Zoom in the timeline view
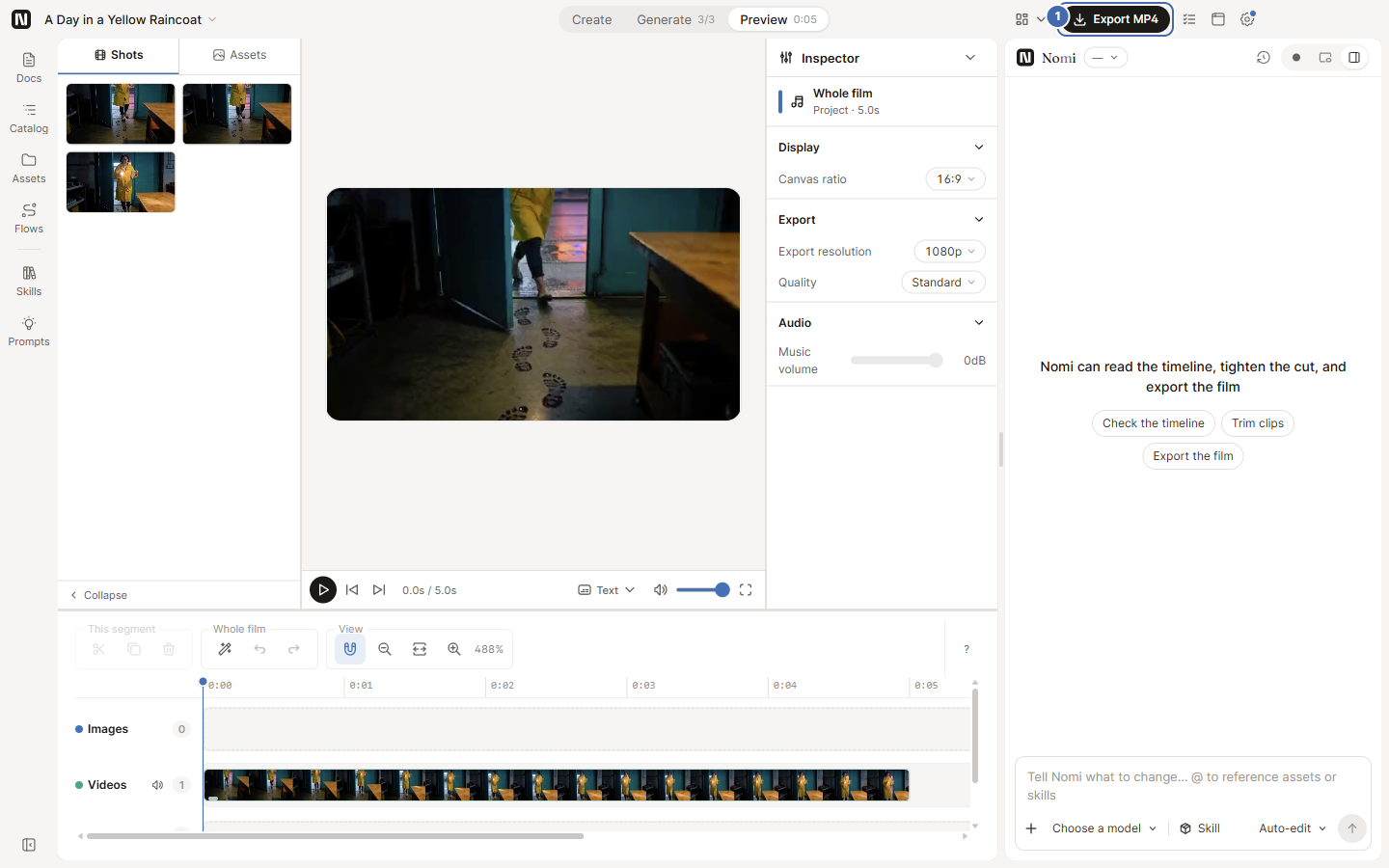The height and width of the screenshot is (868, 1389). pyautogui.click(x=454, y=649)
